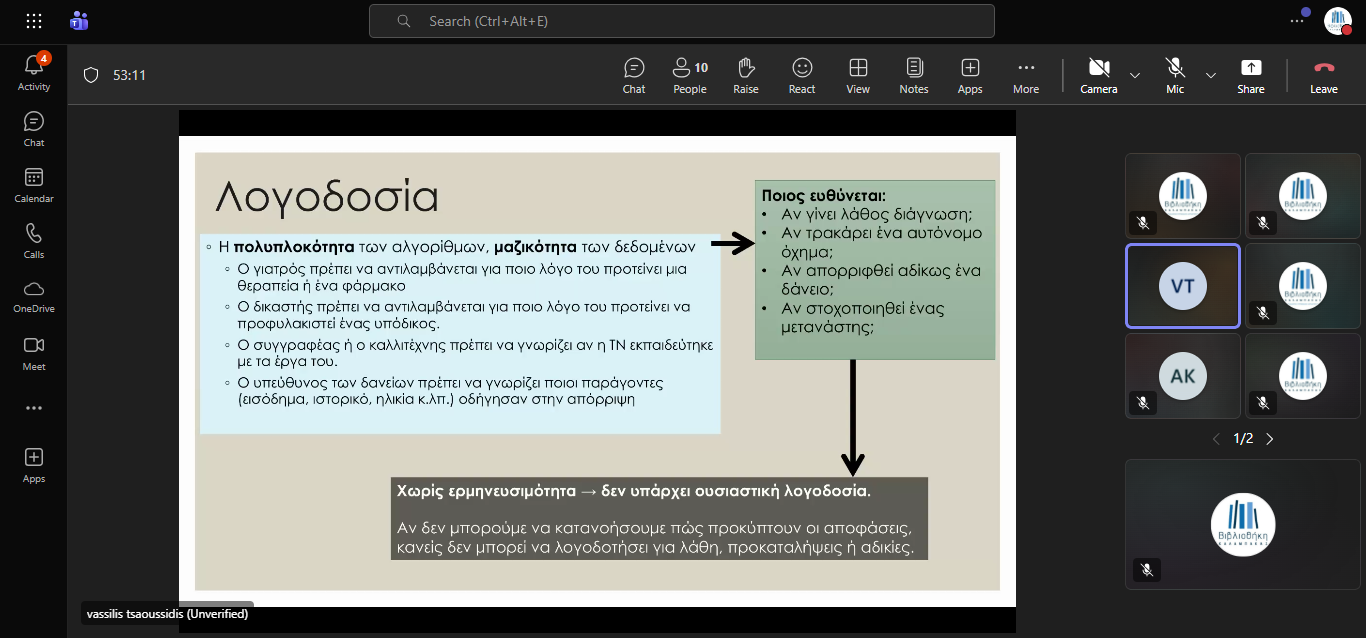1366x638 pixels.
Task: Open meeting Notes
Action: [x=913, y=75]
